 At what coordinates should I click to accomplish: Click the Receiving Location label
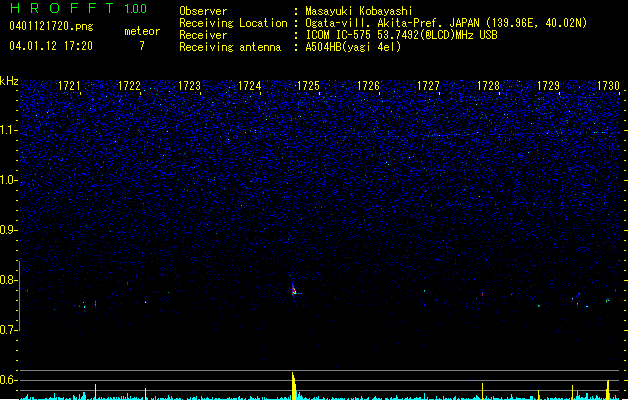coord(231,23)
